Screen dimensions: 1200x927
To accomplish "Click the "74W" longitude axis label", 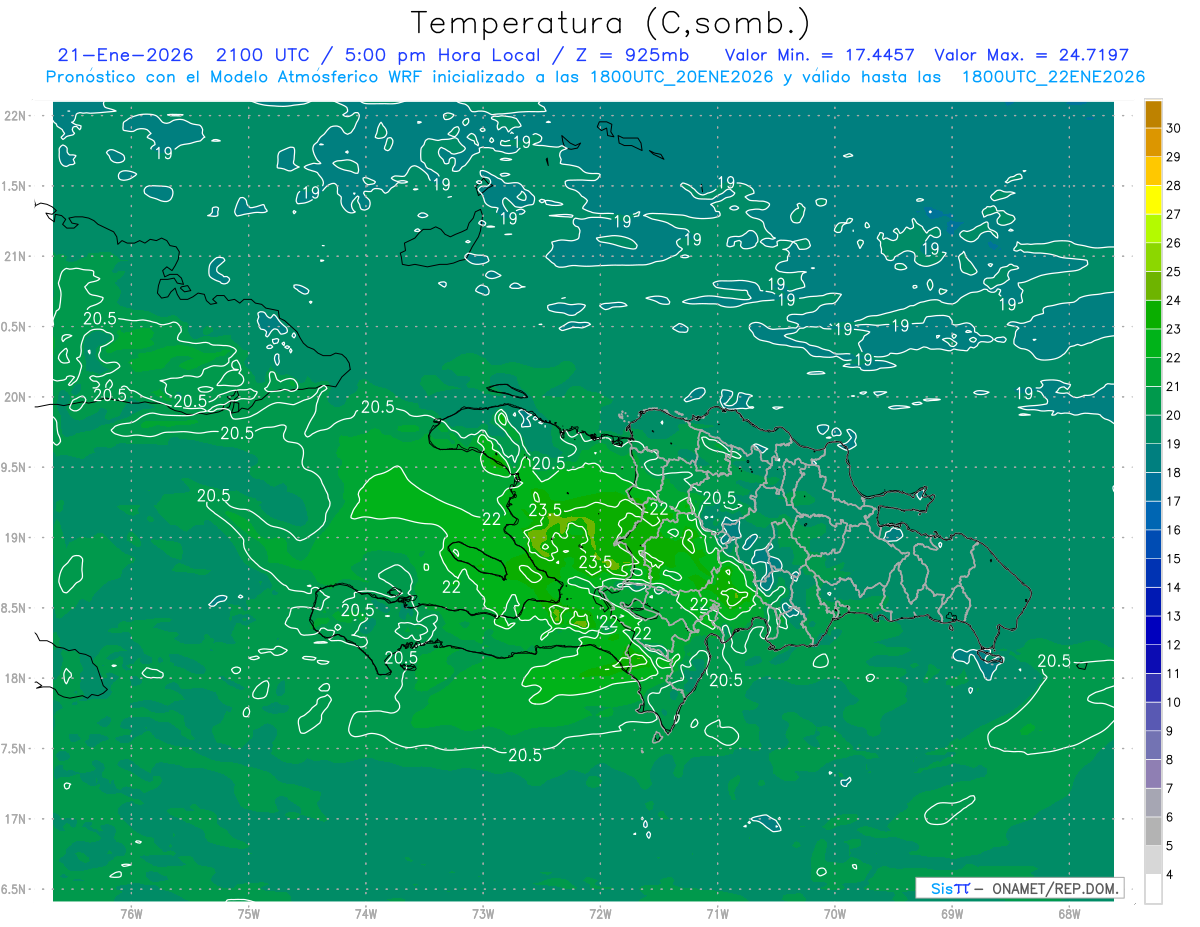I will (x=365, y=914).
